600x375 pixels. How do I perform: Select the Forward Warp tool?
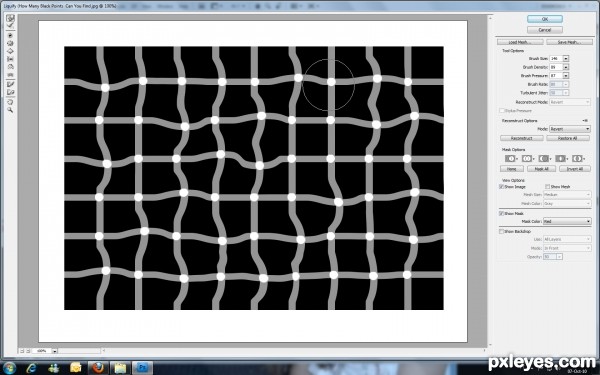[x=10, y=18]
